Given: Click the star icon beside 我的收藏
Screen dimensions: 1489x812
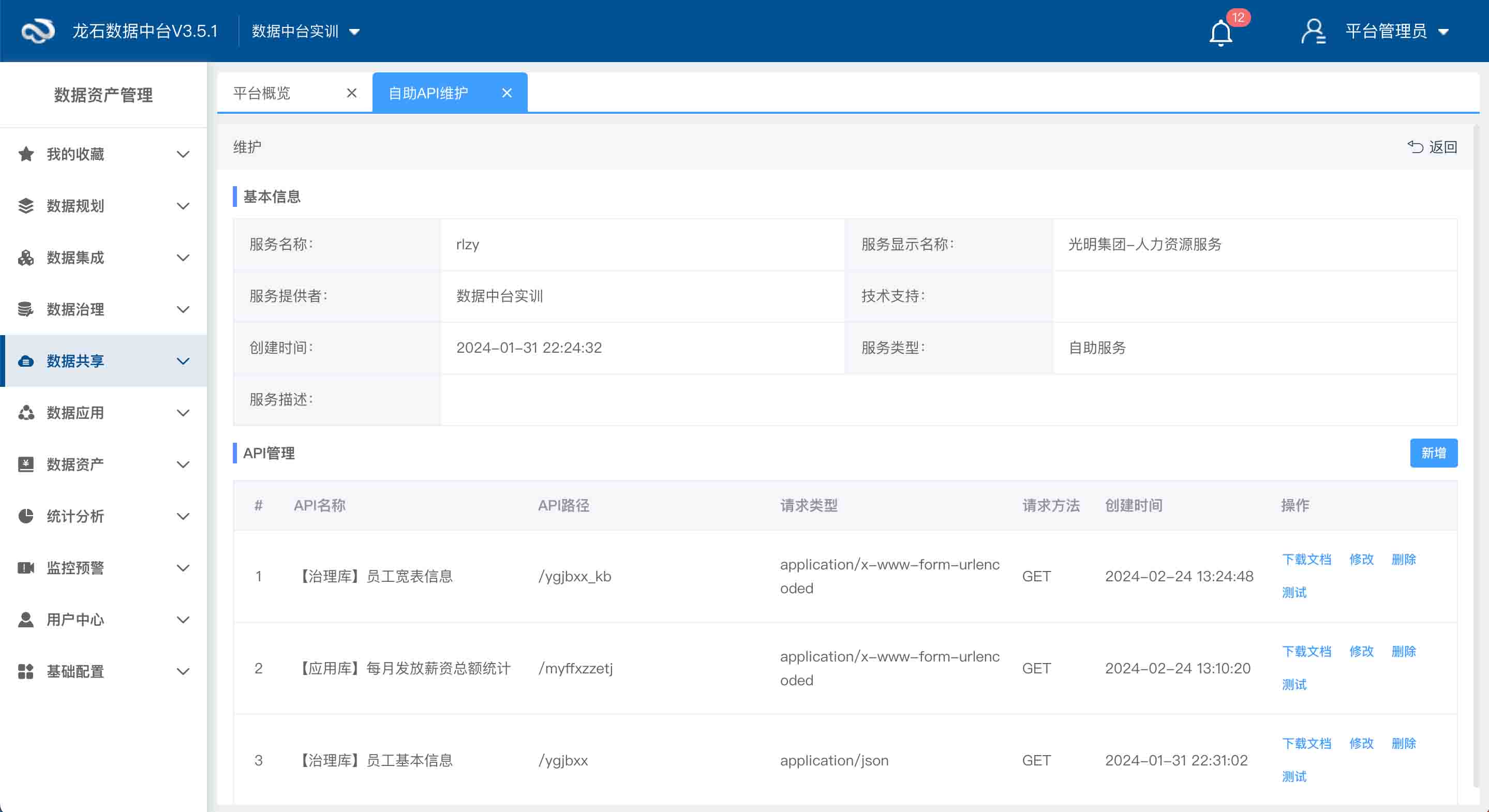Looking at the screenshot, I should click(x=26, y=154).
